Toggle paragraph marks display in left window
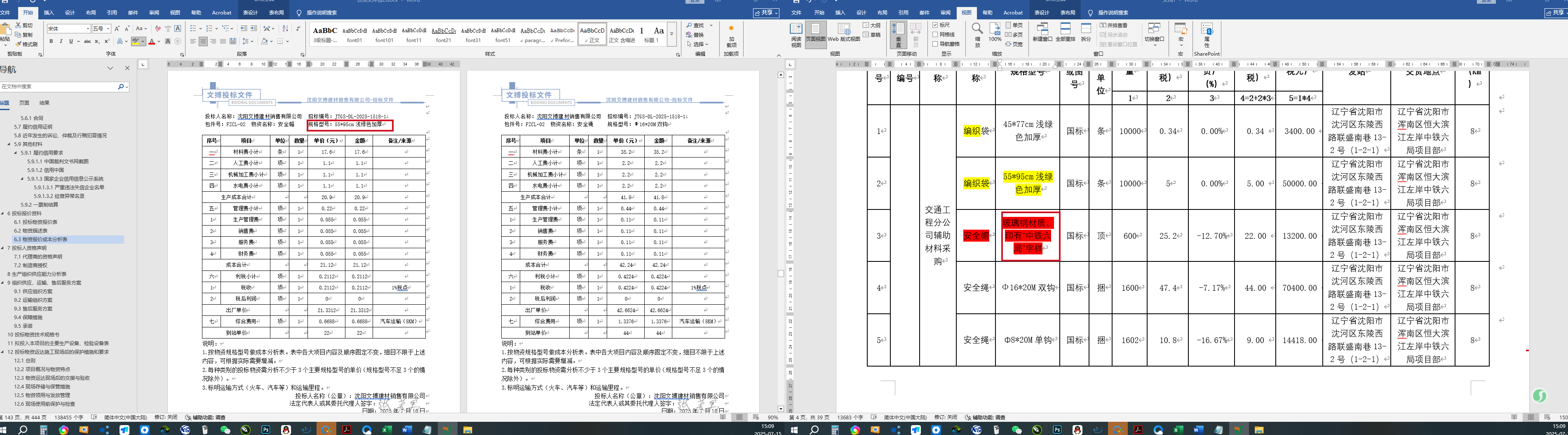Screen dimensions: 1568x435 coord(298,28)
